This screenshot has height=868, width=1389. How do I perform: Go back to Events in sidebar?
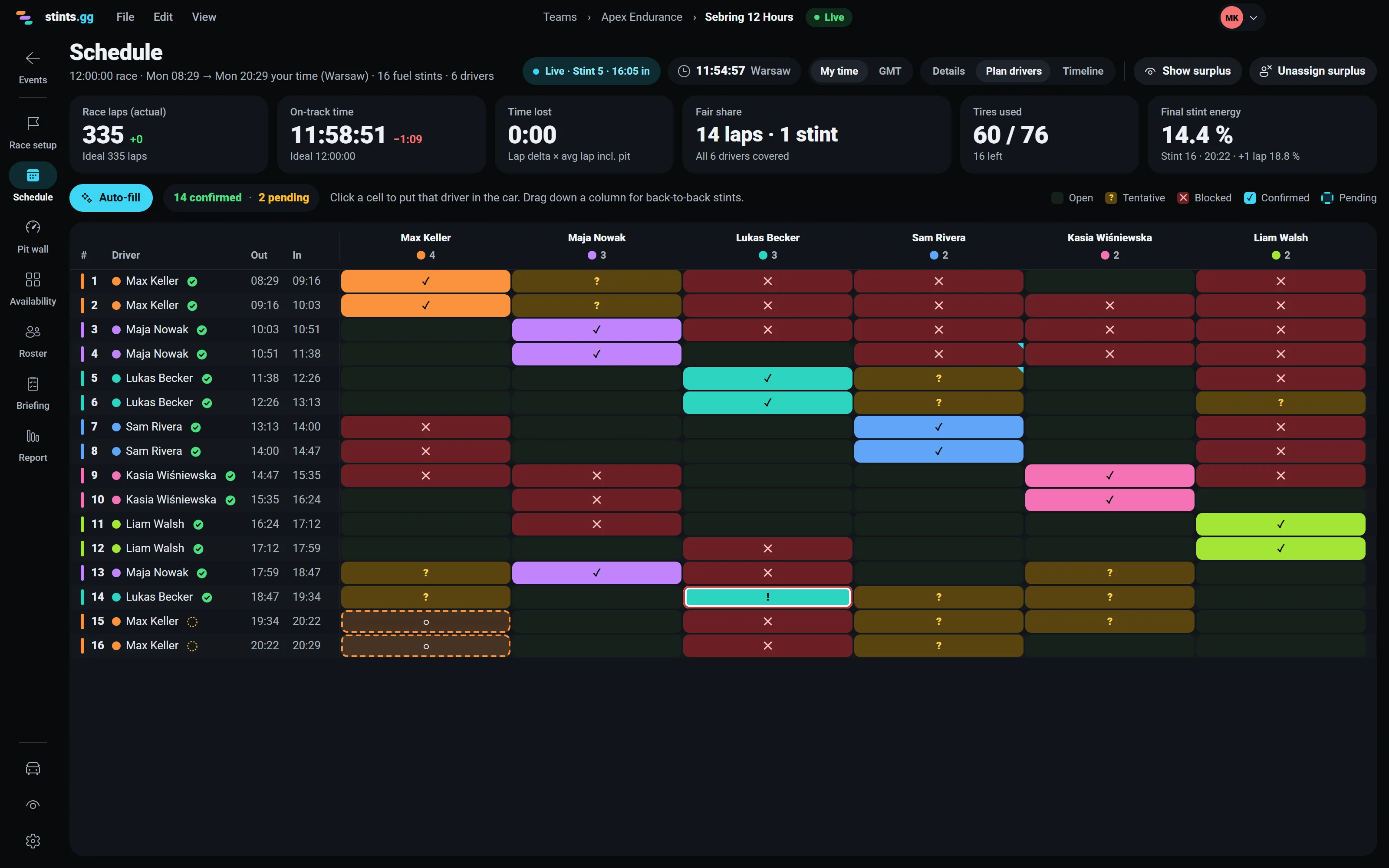pyautogui.click(x=33, y=68)
